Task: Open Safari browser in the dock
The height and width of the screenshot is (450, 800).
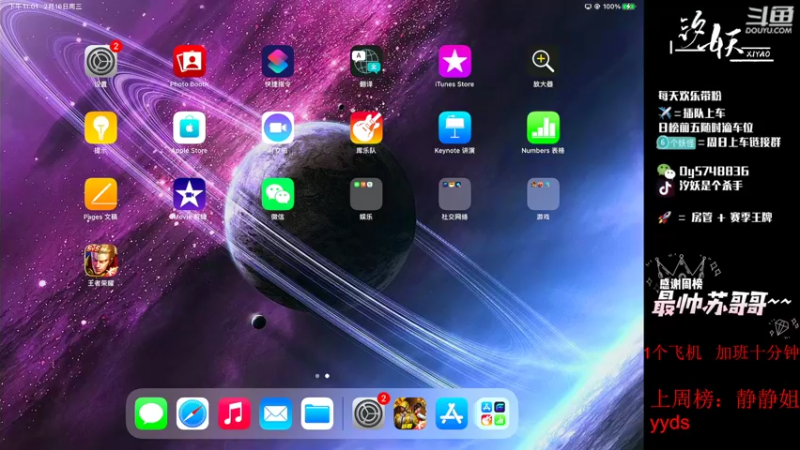Action: tap(192, 413)
